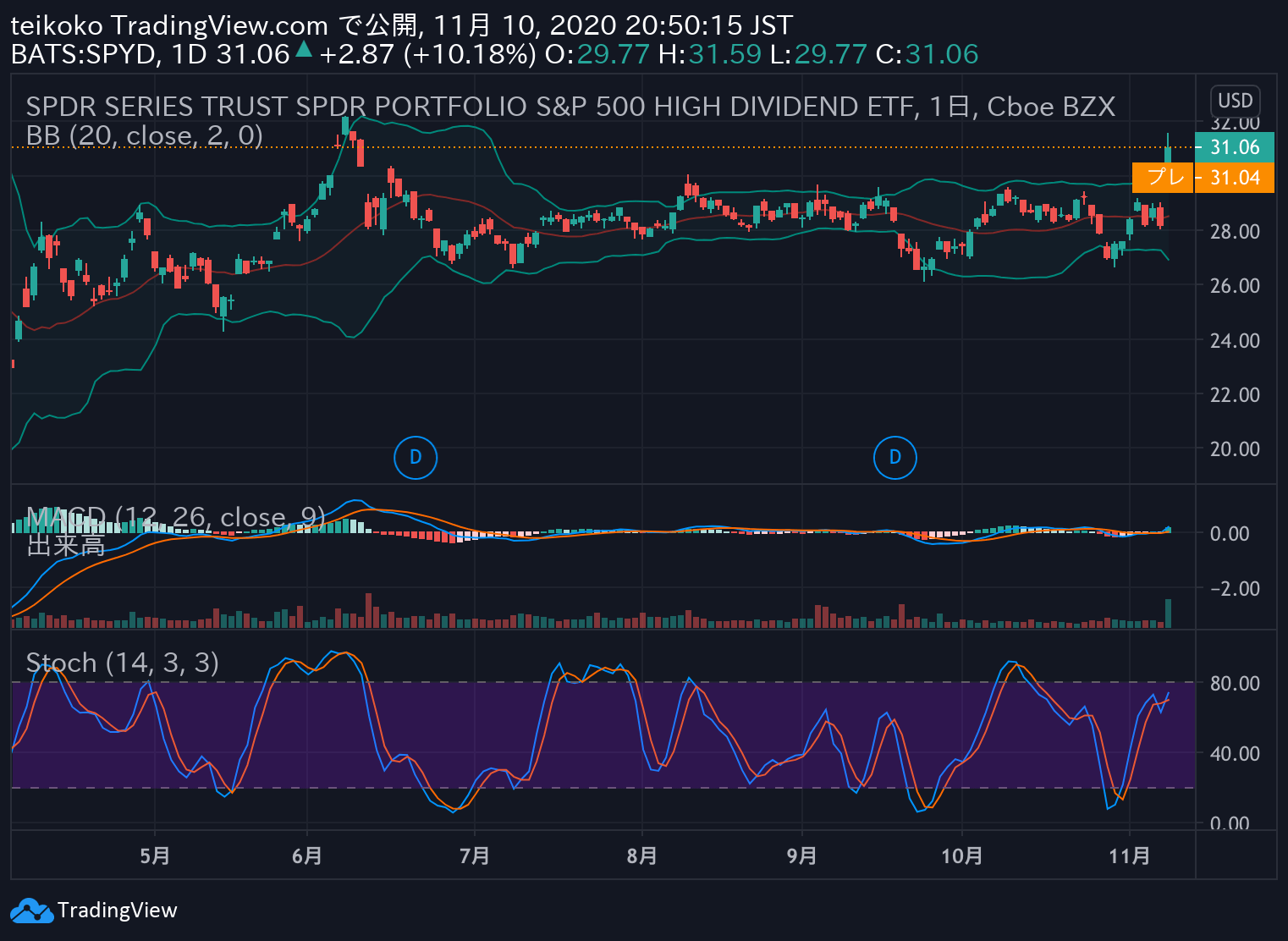Click the 5月 date axis label
Image resolution: width=1288 pixels, height=941 pixels.
click(x=155, y=856)
